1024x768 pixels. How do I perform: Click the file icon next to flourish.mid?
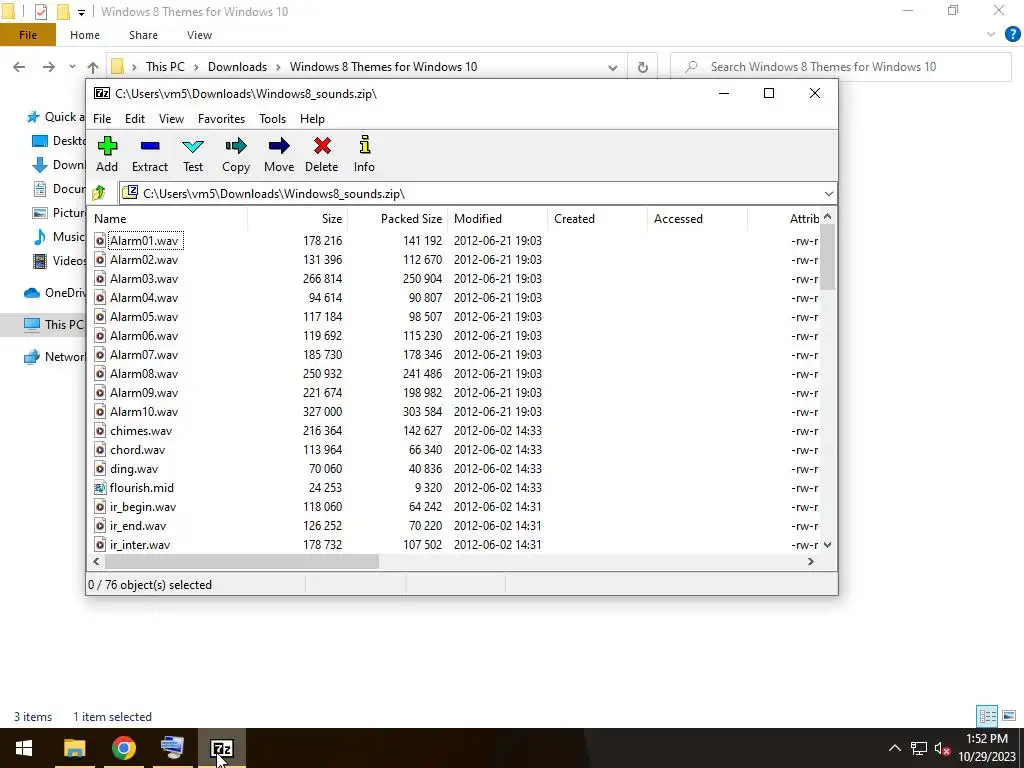100,488
